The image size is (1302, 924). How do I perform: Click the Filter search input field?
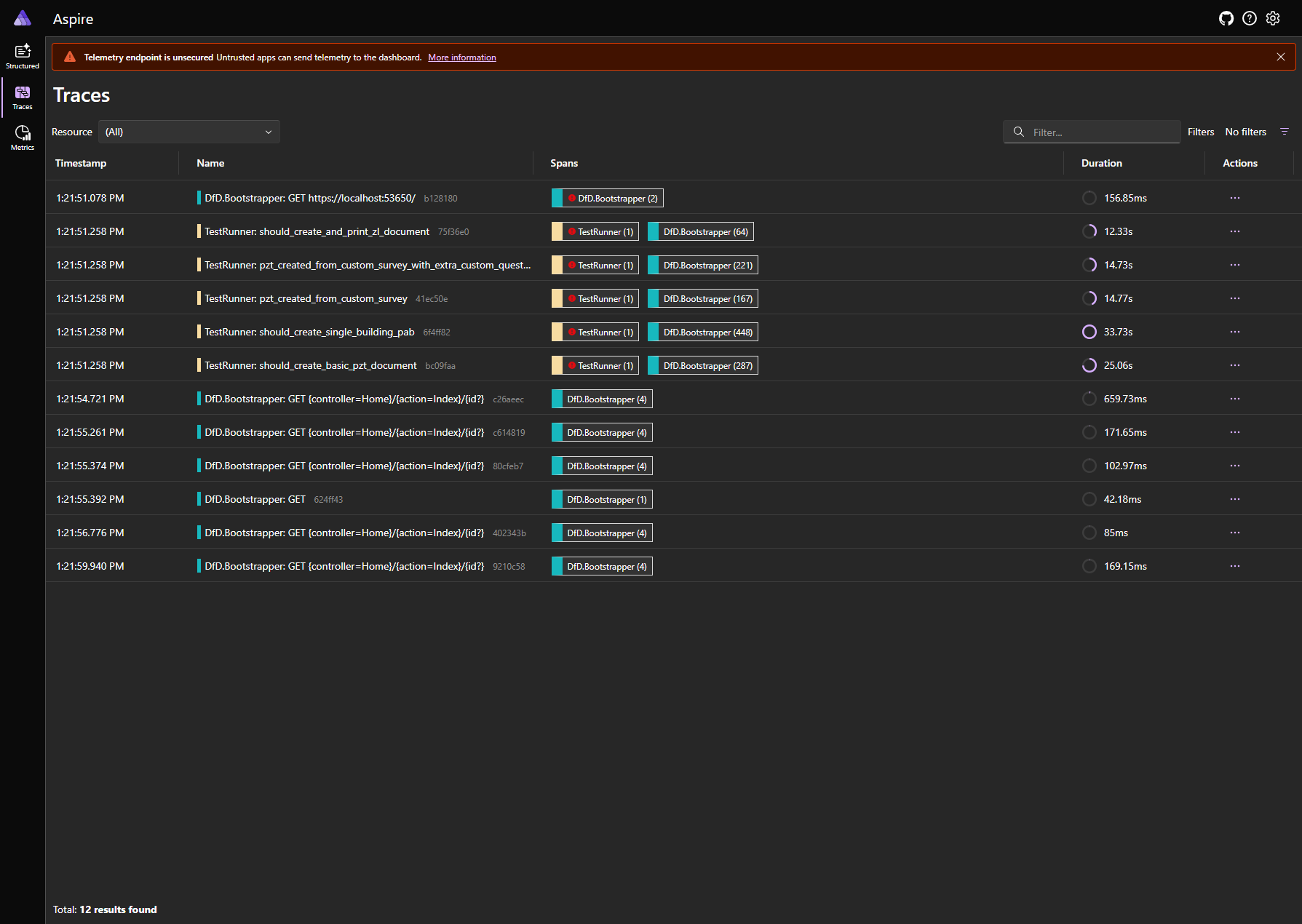click(1092, 132)
